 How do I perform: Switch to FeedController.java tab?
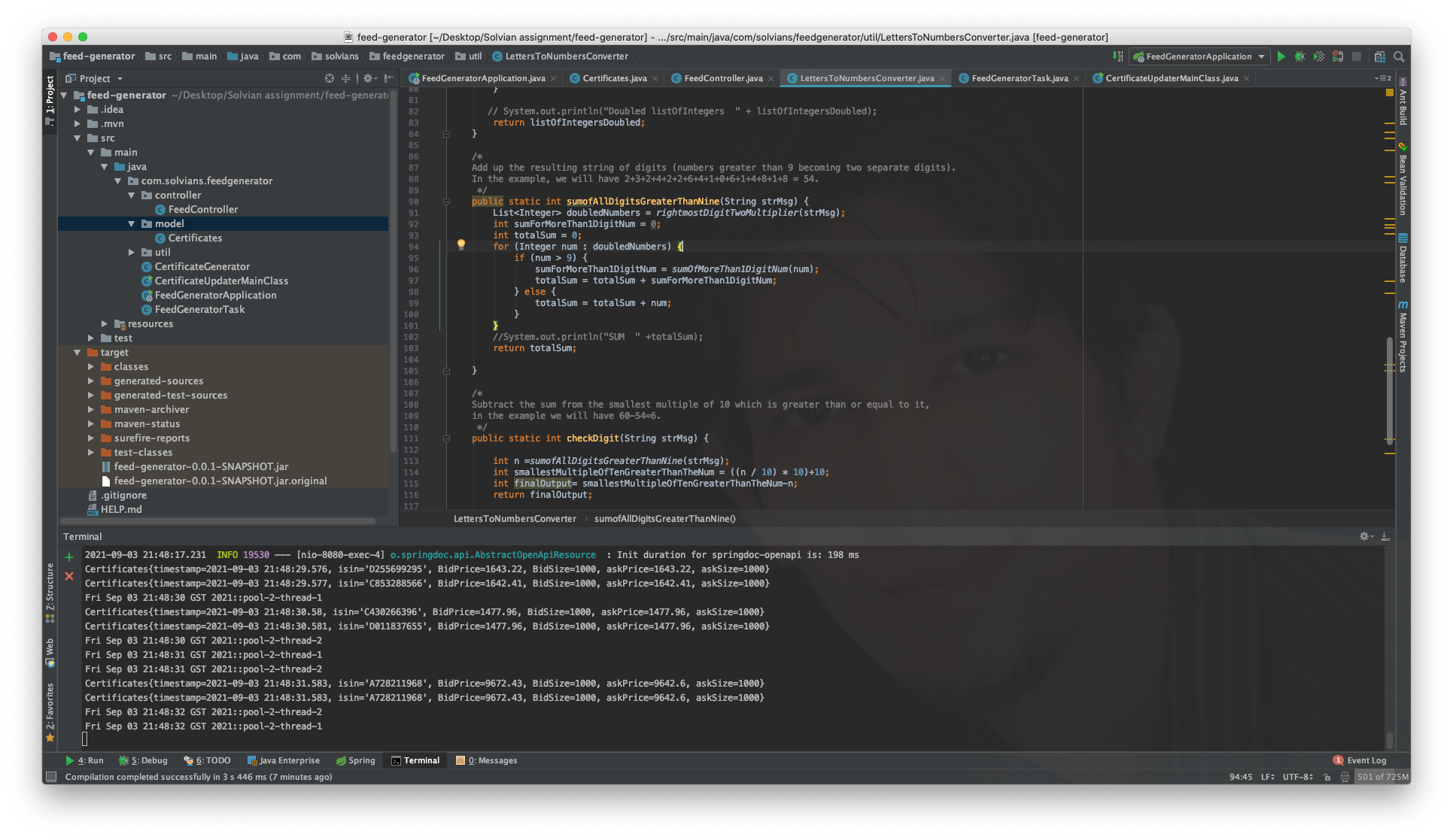pos(722,78)
